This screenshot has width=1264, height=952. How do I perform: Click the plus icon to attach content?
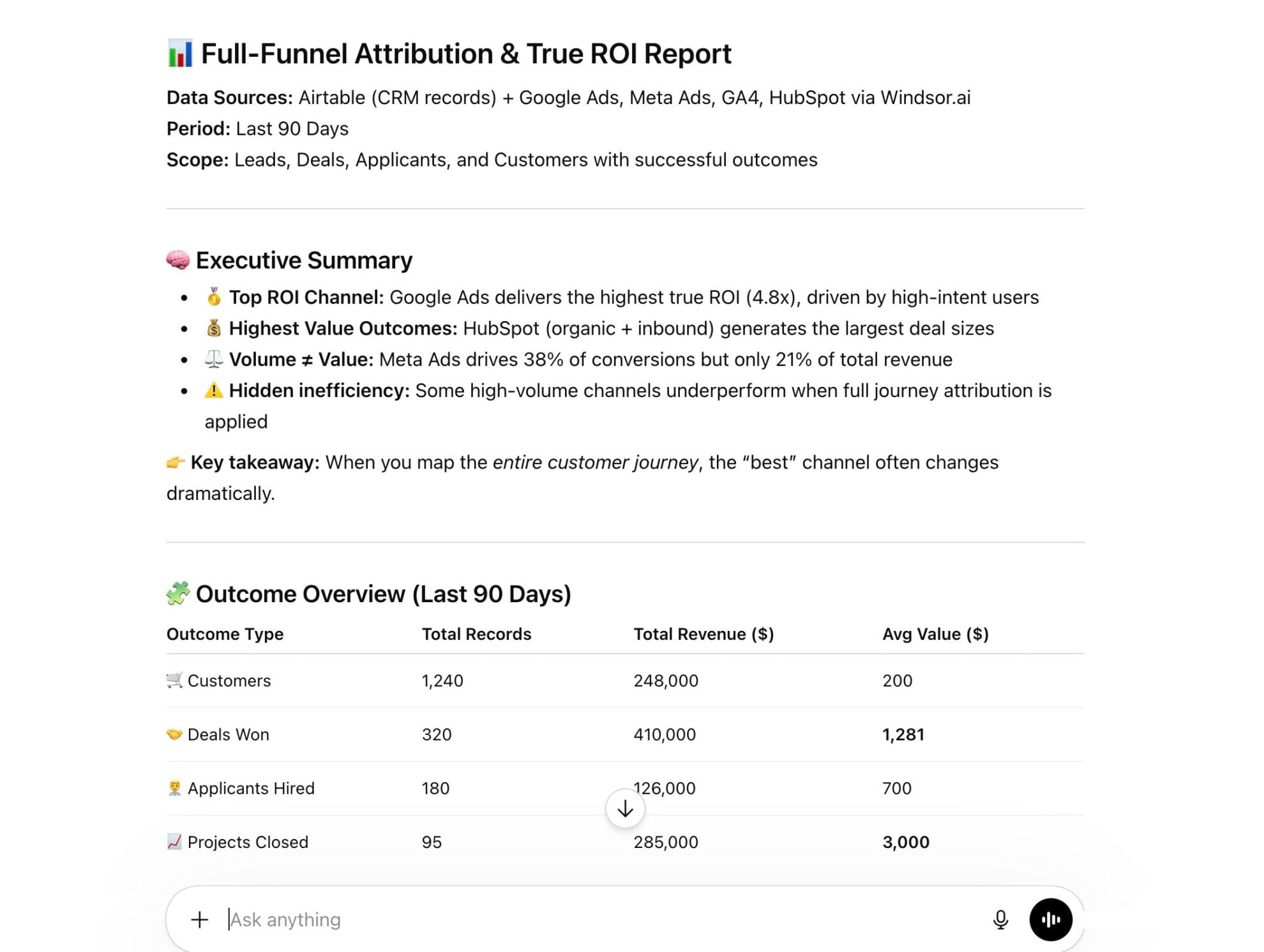click(199, 919)
